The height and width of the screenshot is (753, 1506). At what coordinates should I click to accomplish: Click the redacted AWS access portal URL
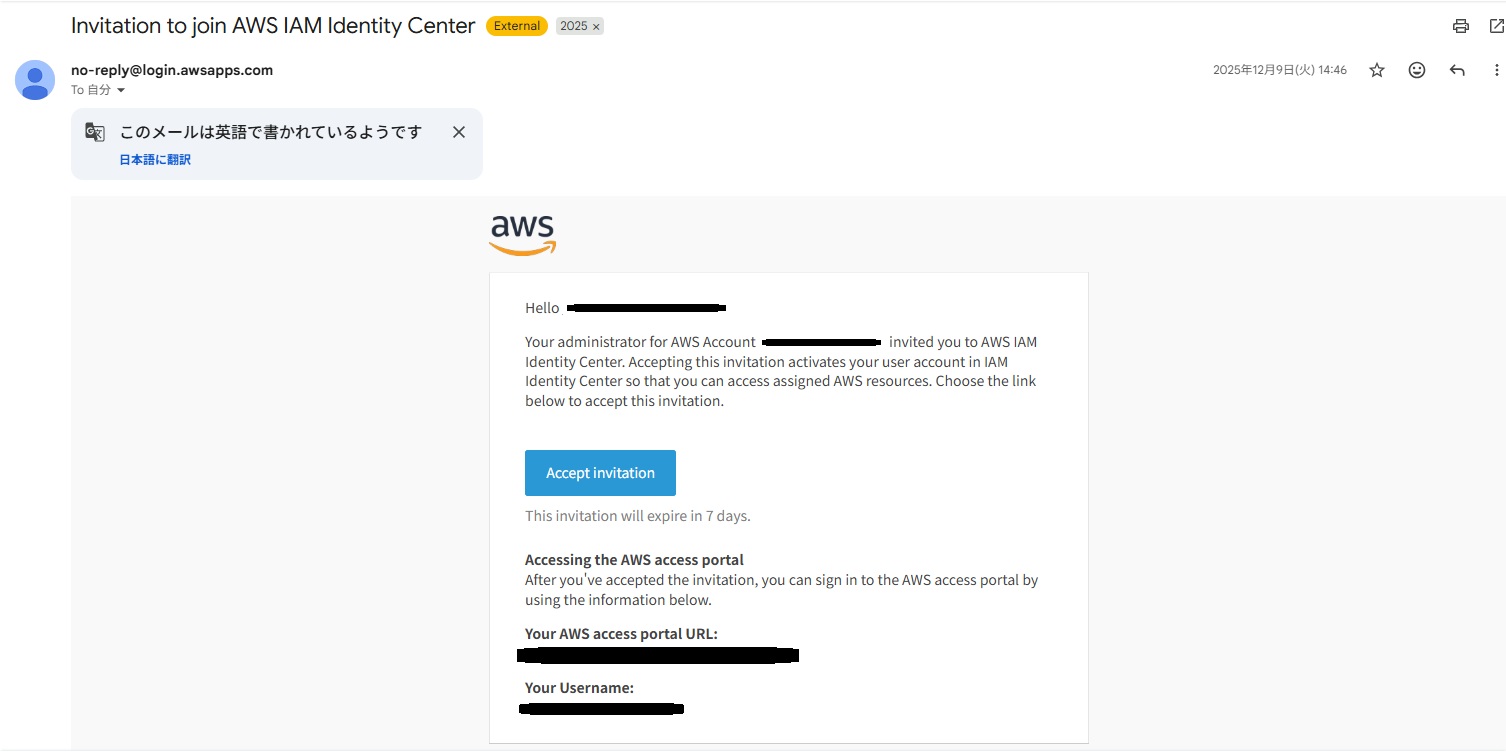[658, 656]
